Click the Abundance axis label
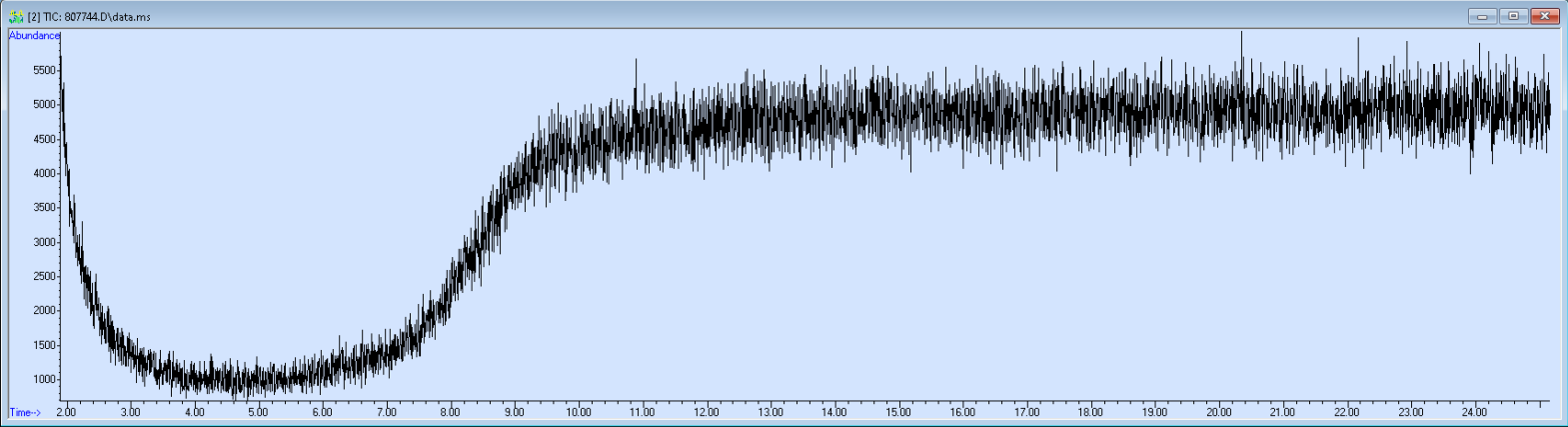The height and width of the screenshot is (427, 1568). click(35, 36)
